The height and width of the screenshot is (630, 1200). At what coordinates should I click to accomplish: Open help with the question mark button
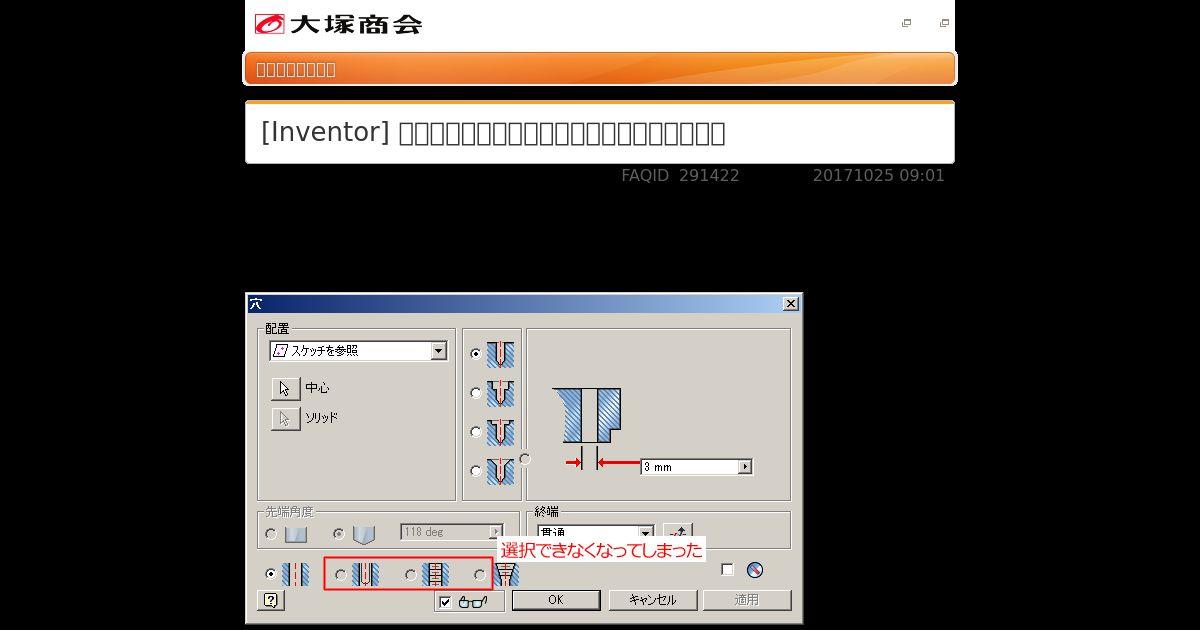click(271, 600)
